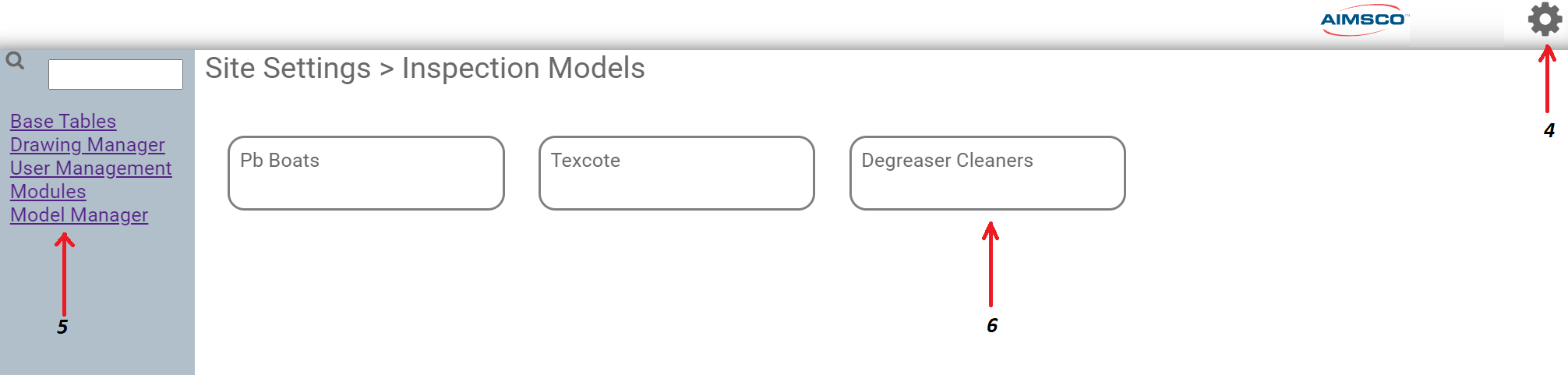The width and height of the screenshot is (1568, 379).
Task: Click the step number 4 label
Action: [1549, 130]
